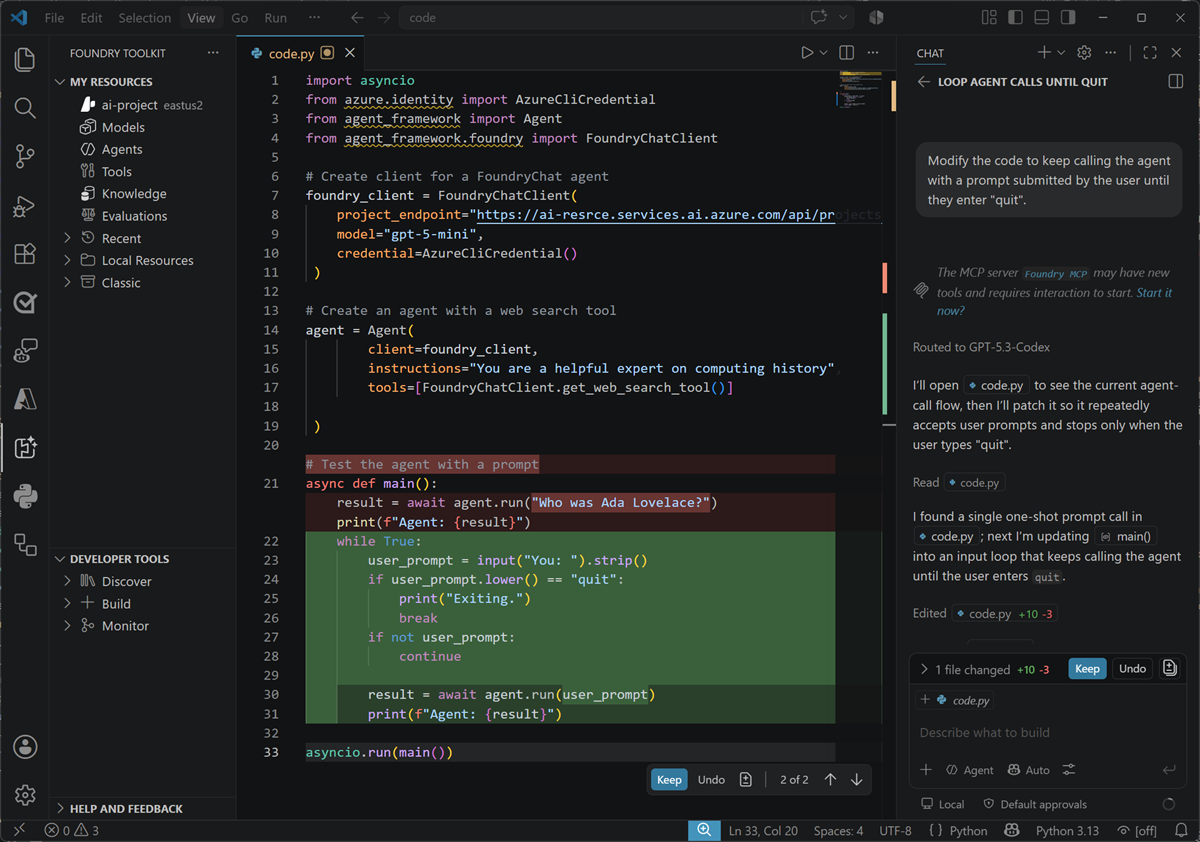Click Undo in the editor change toolbar
This screenshot has height=842, width=1200.
[711, 780]
